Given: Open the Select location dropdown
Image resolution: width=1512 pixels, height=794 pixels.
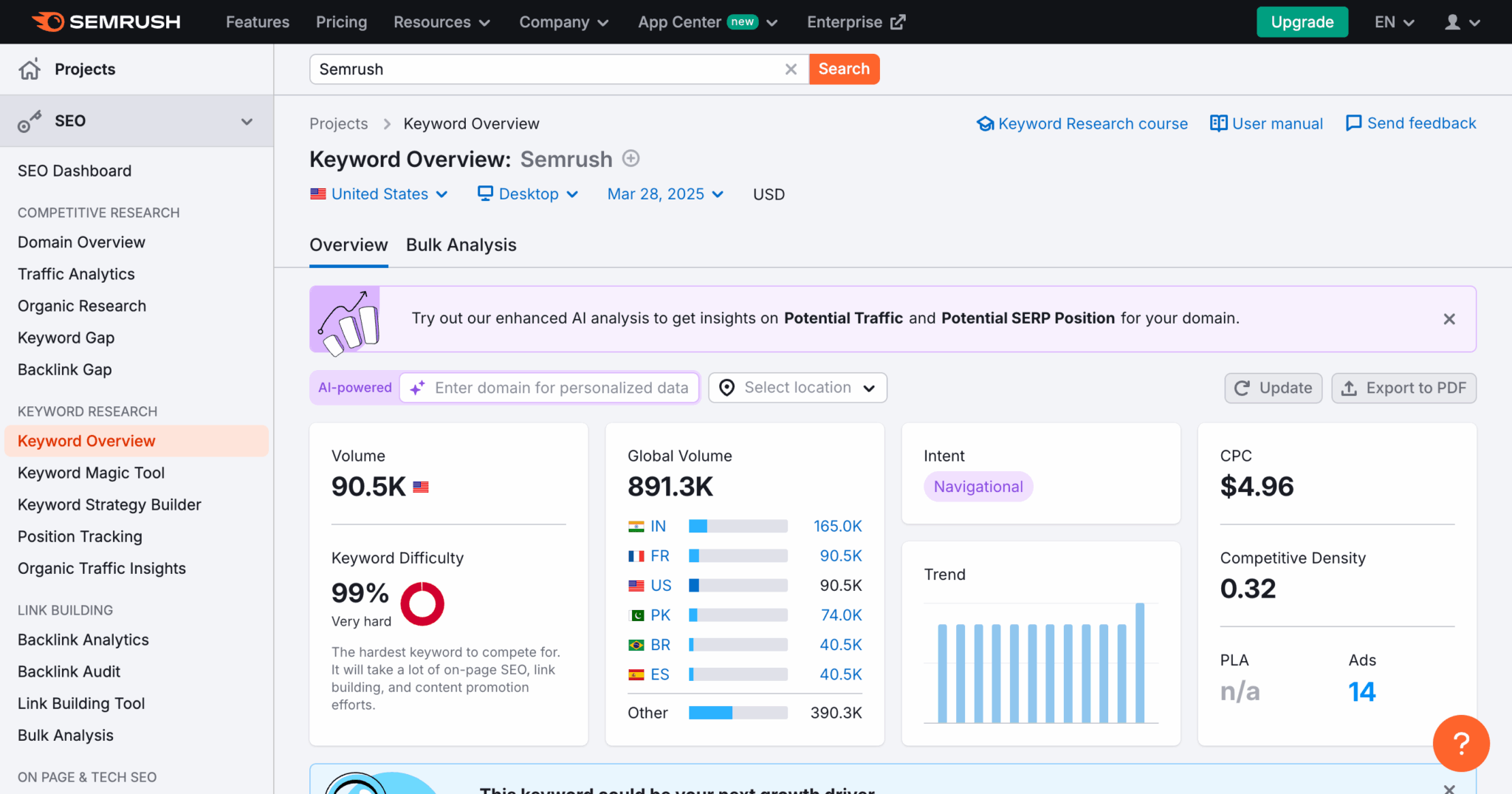Looking at the screenshot, I should (x=797, y=388).
